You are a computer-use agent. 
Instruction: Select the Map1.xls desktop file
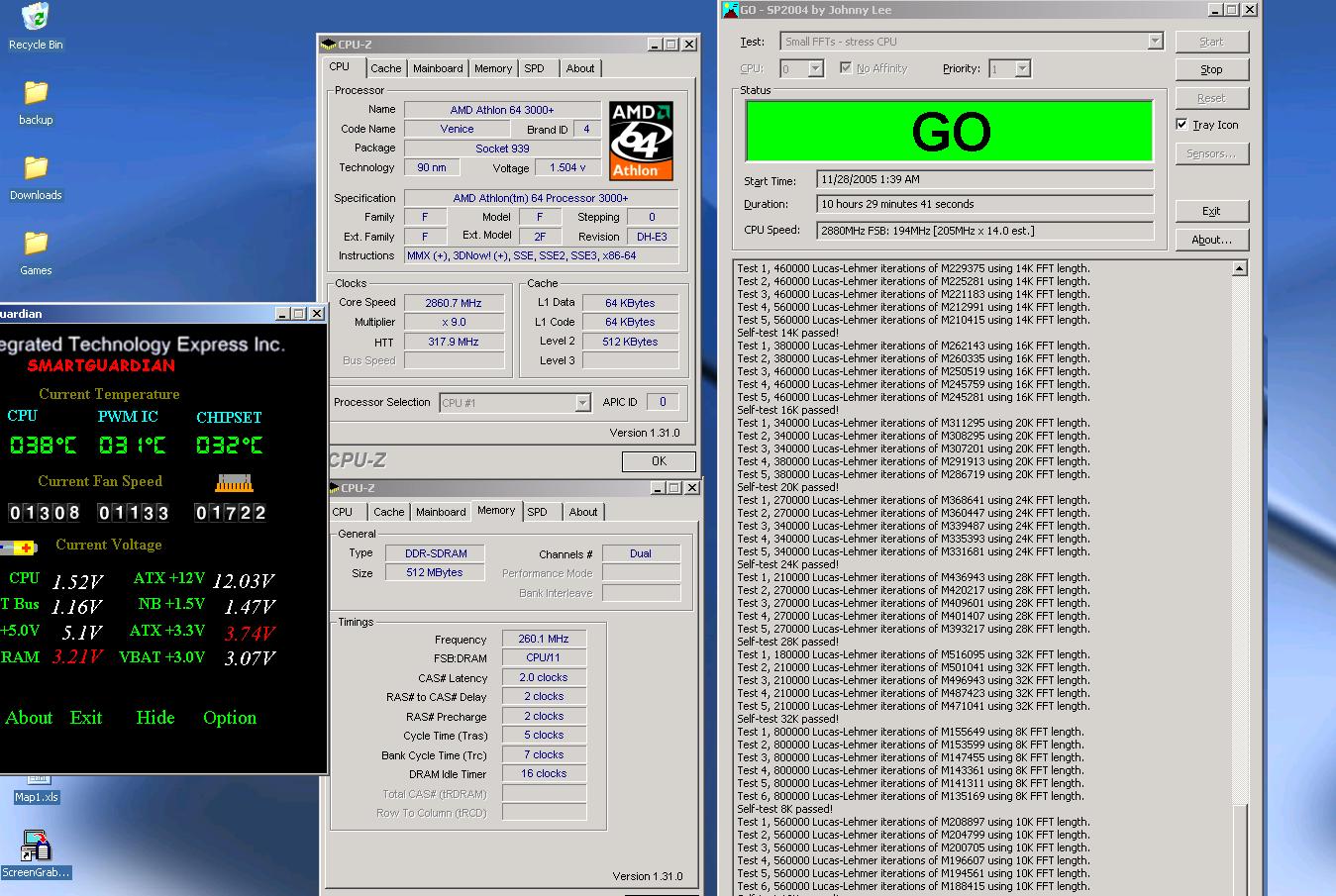(x=38, y=790)
